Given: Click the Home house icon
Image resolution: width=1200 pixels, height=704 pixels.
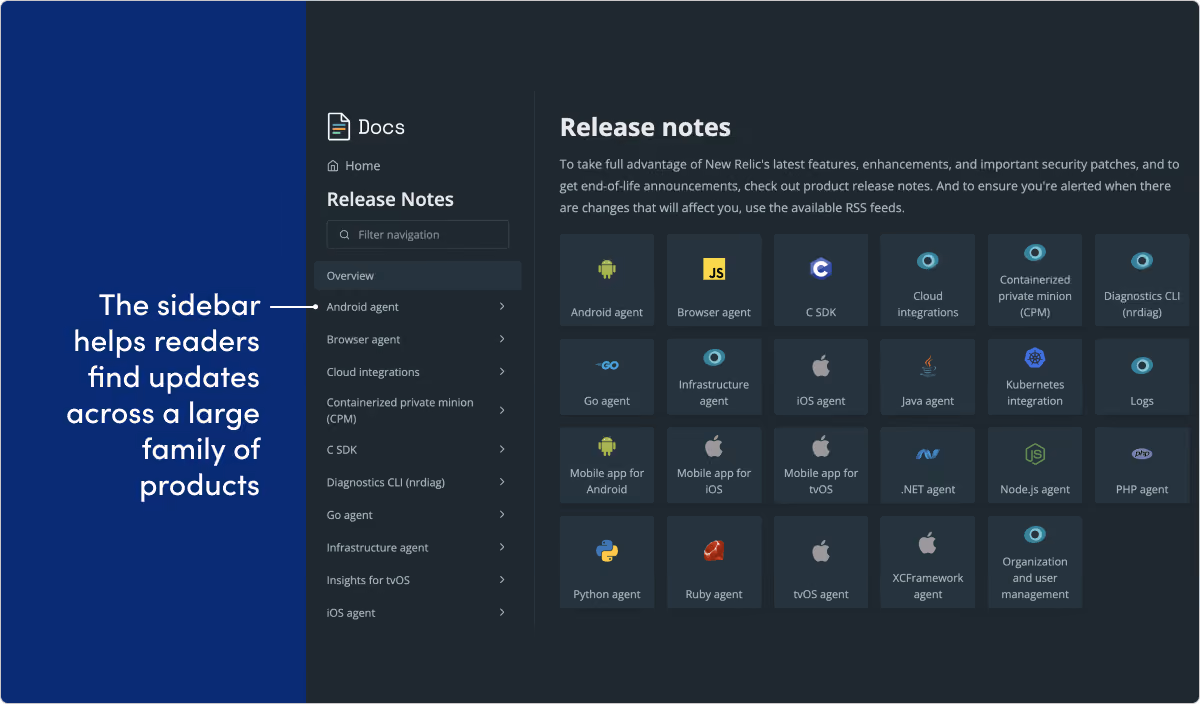Looking at the screenshot, I should [333, 166].
